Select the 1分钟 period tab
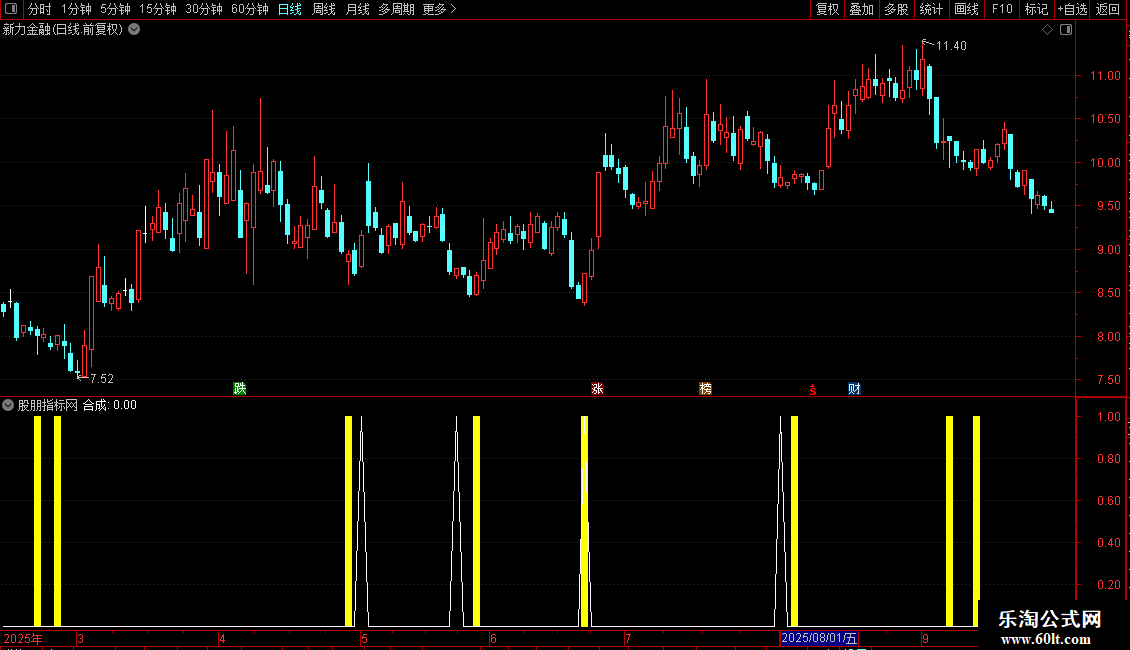Screen dimensions: 1130x650 76,9
